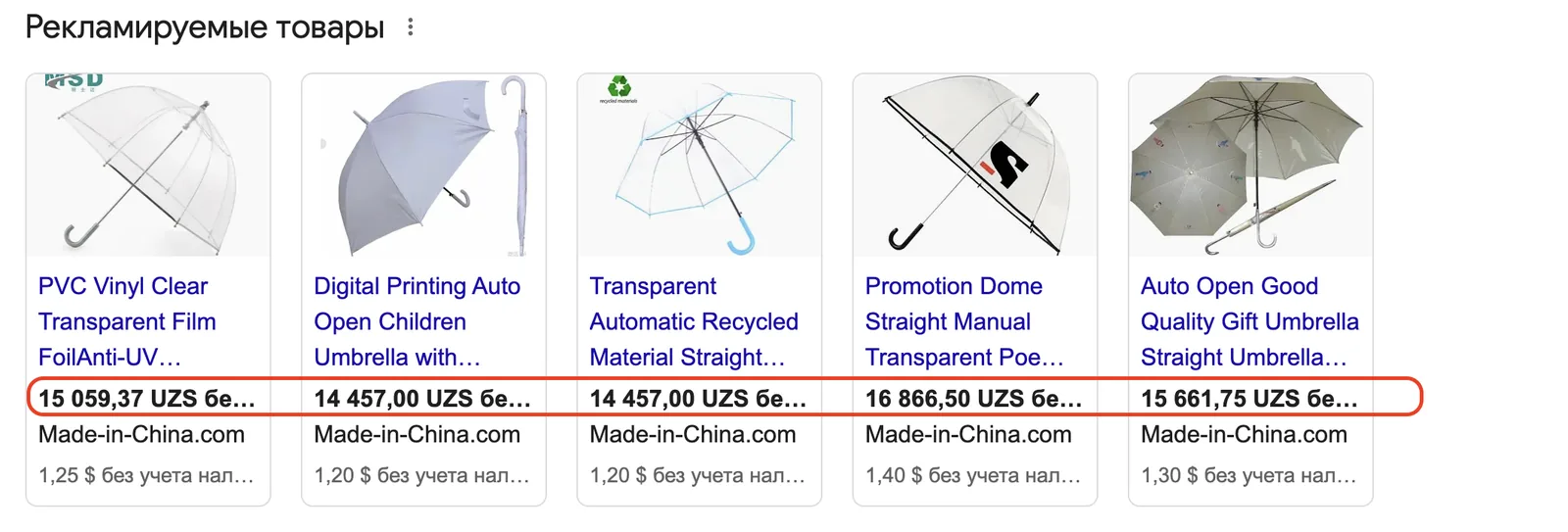Open the three-dot menu beside Рекламируемые товары
Viewport: 1568px width, 532px height.
coord(411,27)
